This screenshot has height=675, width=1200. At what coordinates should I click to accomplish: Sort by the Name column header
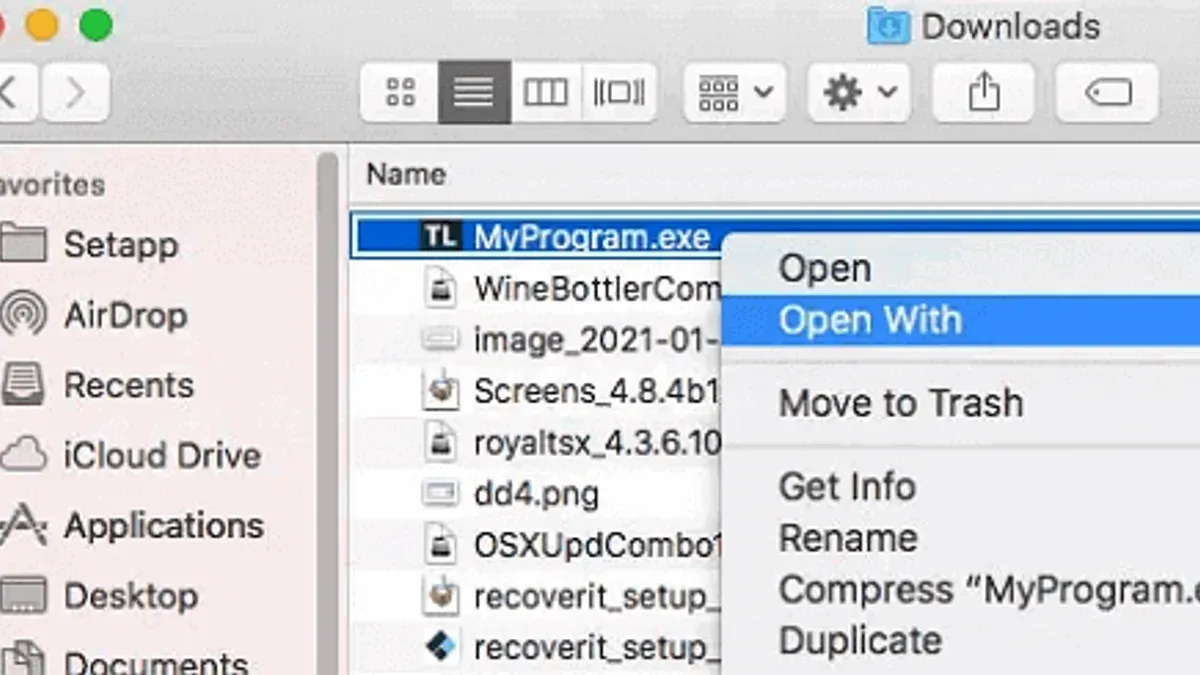[x=406, y=174]
